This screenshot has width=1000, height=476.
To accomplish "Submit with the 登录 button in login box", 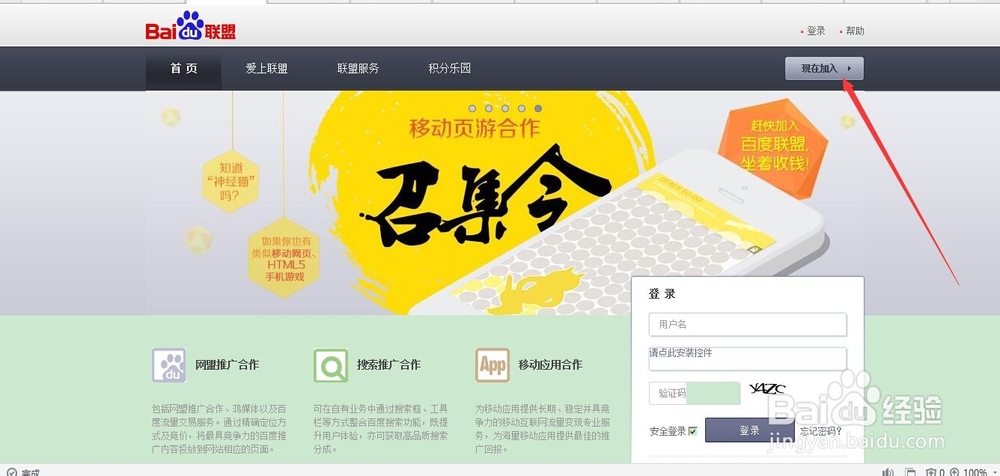I will (x=749, y=430).
